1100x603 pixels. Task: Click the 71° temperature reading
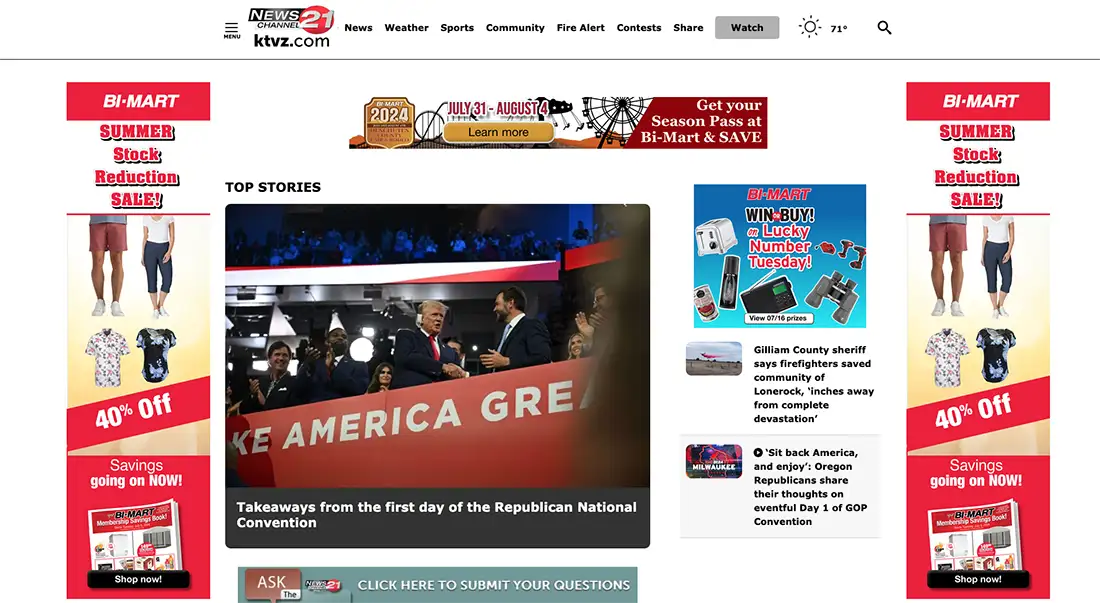point(839,29)
